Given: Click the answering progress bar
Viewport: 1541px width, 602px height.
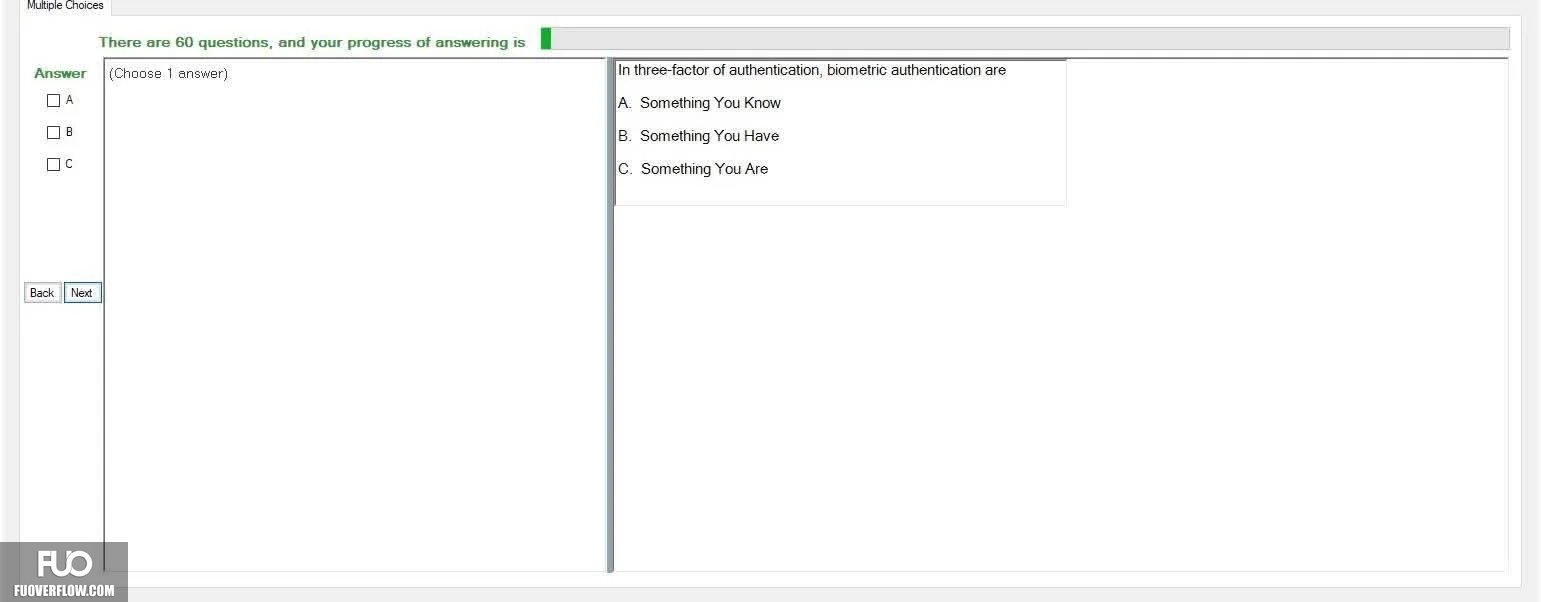Looking at the screenshot, I should click(1024, 38).
